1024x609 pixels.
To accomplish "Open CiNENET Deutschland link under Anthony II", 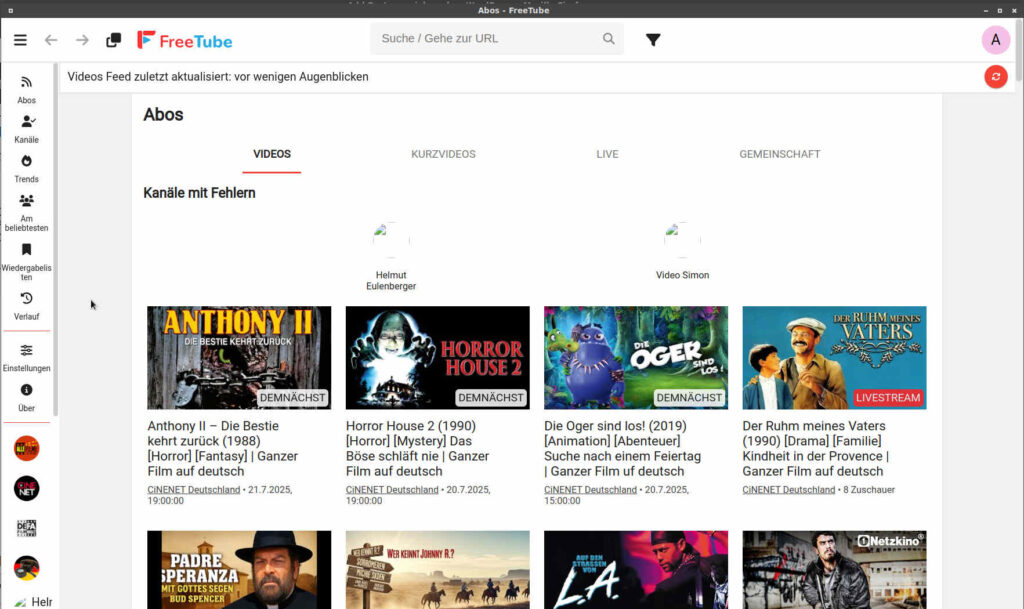I will (x=193, y=490).
